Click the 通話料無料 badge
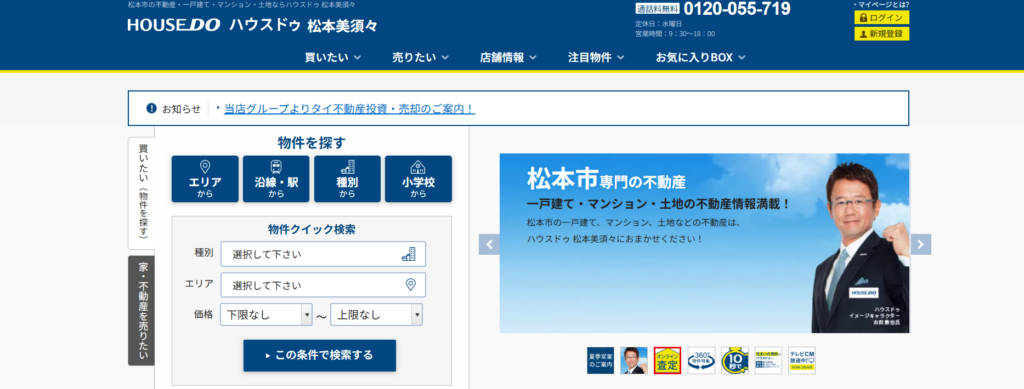The width and height of the screenshot is (1024, 389). (658, 9)
